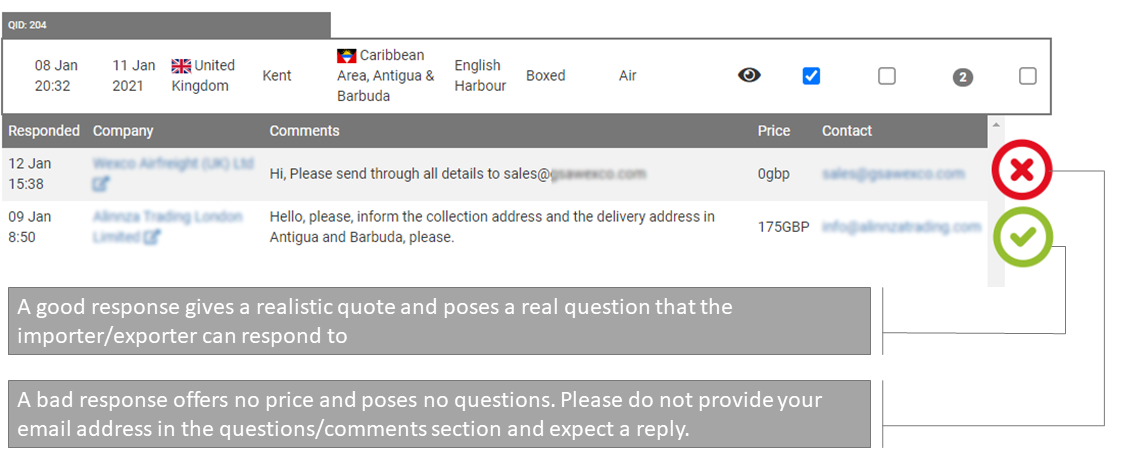Screen dimensions: 1136x473
Task: Click the Responded column header
Action: pyautogui.click(x=44, y=131)
